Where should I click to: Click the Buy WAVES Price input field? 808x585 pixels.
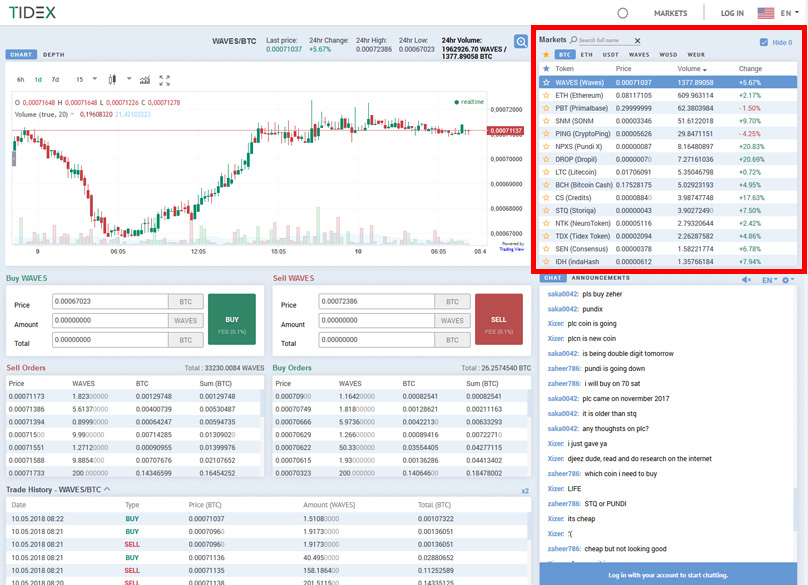pos(110,302)
